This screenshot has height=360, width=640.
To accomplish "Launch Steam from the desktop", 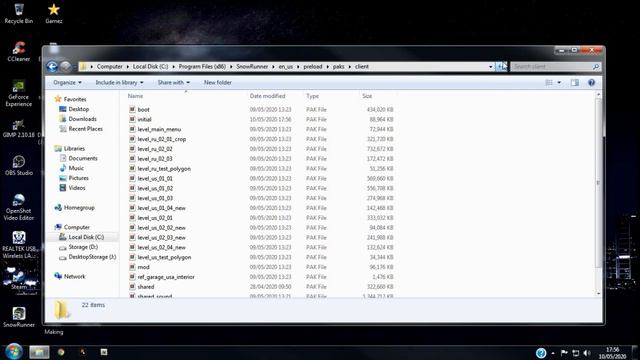I will (18, 278).
